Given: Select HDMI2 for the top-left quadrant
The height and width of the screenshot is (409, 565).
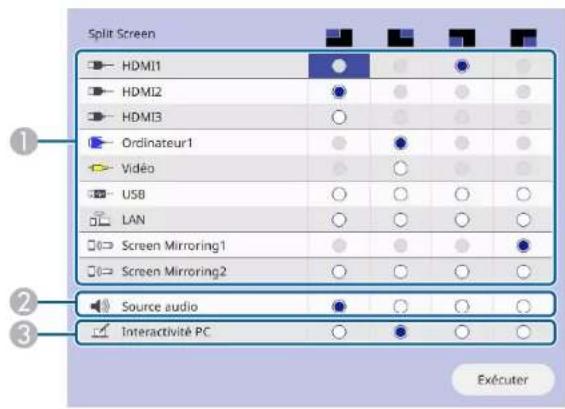Looking at the screenshot, I should 339,92.
